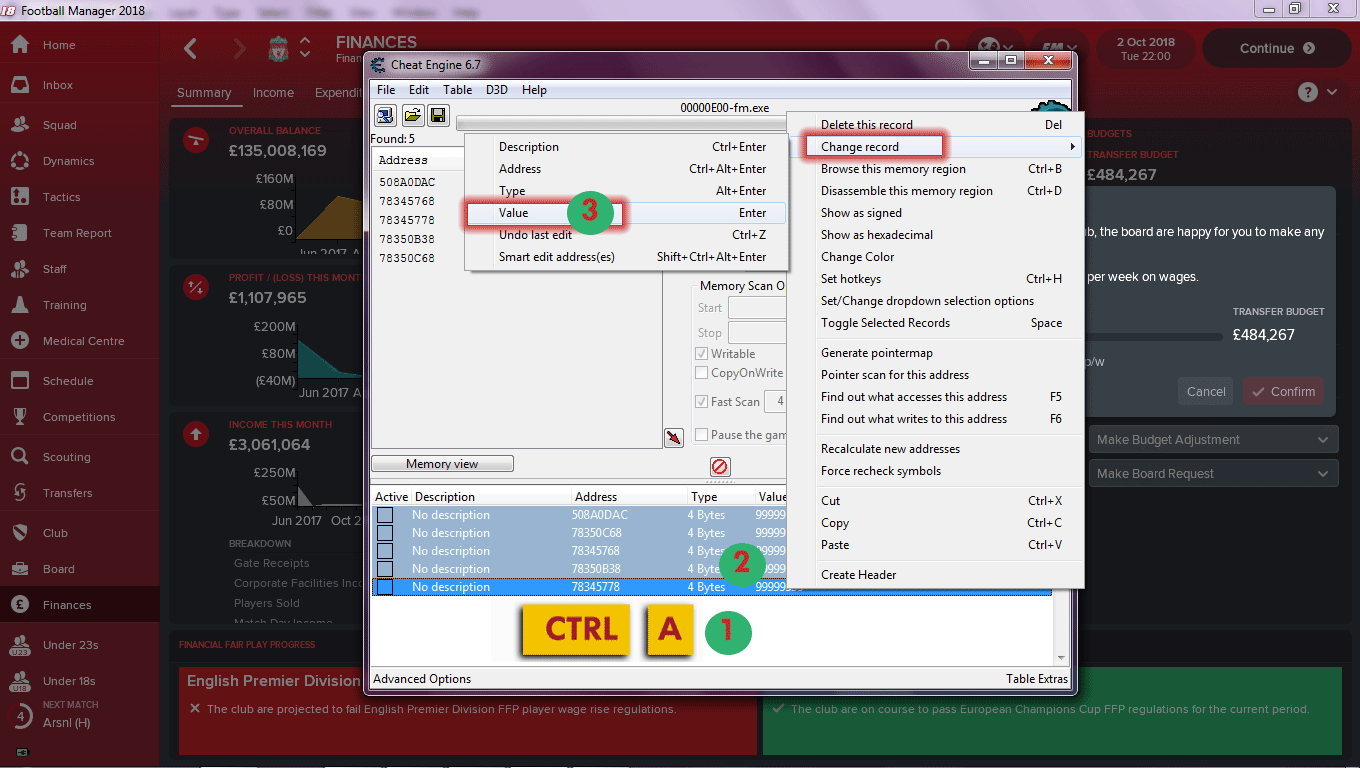Open Cheat Engine File menu
This screenshot has height=768, width=1360.
[x=386, y=90]
